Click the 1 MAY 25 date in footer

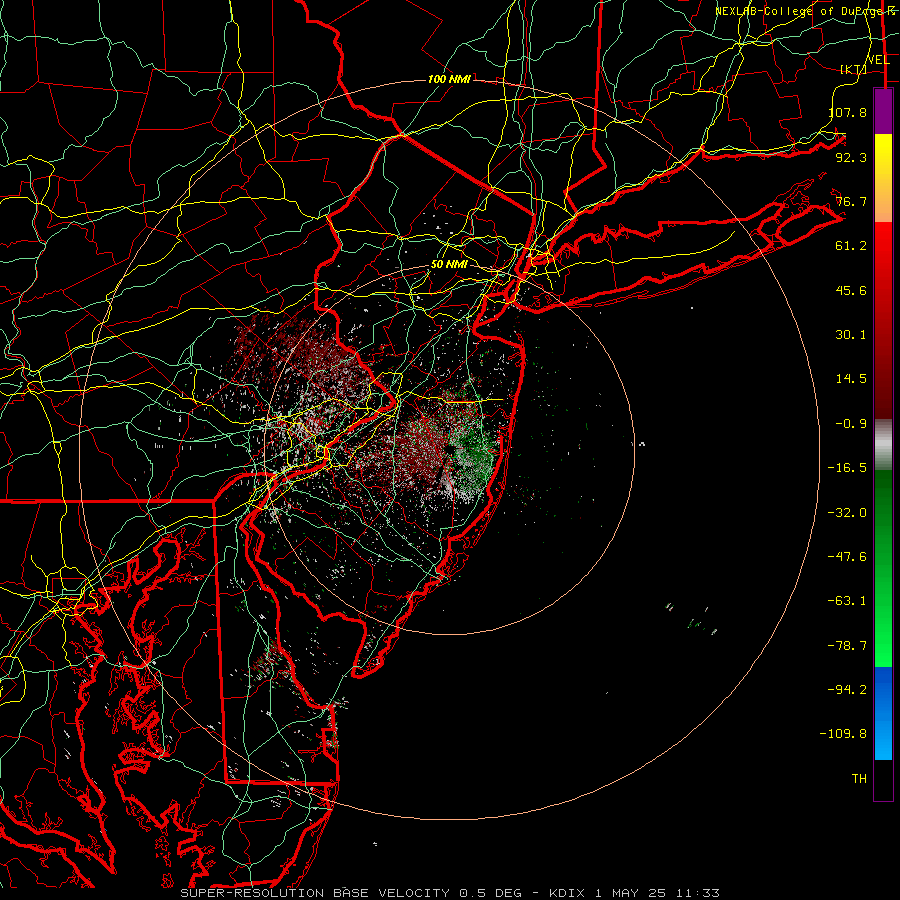coord(630,893)
